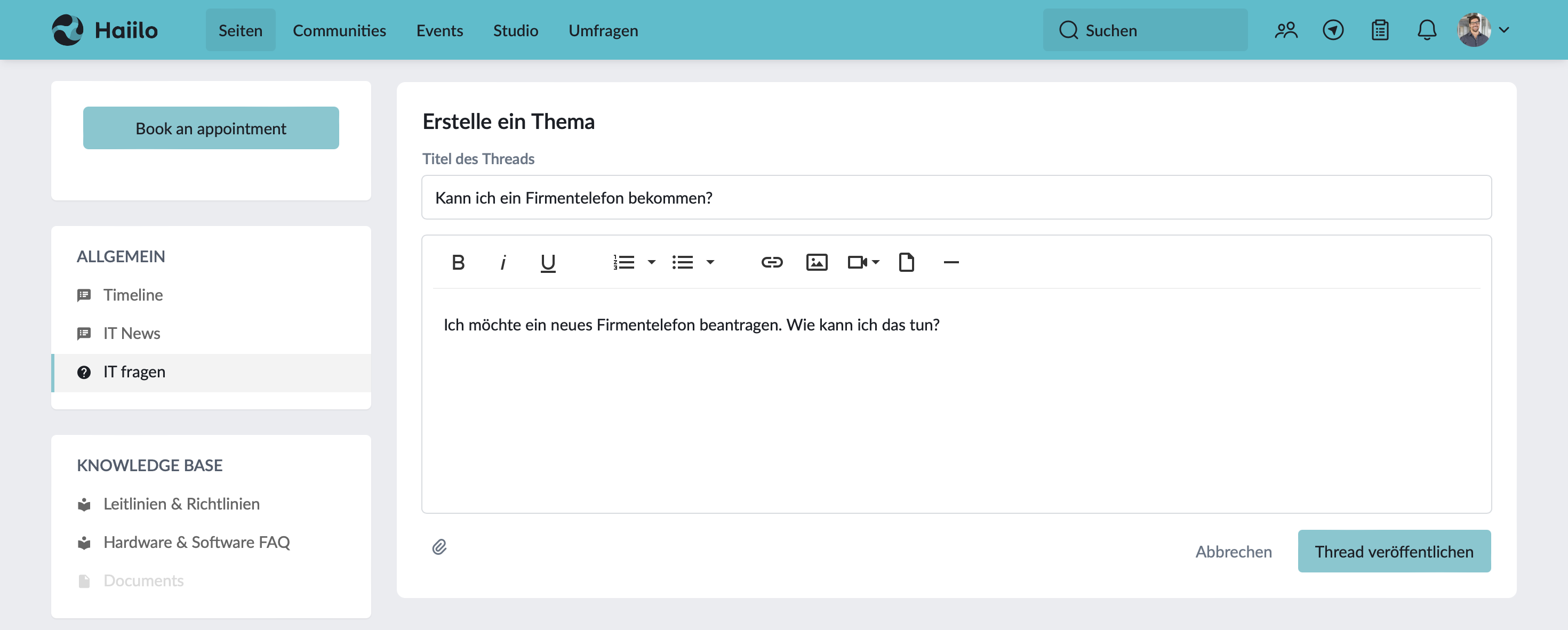Go to Studio tab
The image size is (1568, 630).
[x=516, y=30]
